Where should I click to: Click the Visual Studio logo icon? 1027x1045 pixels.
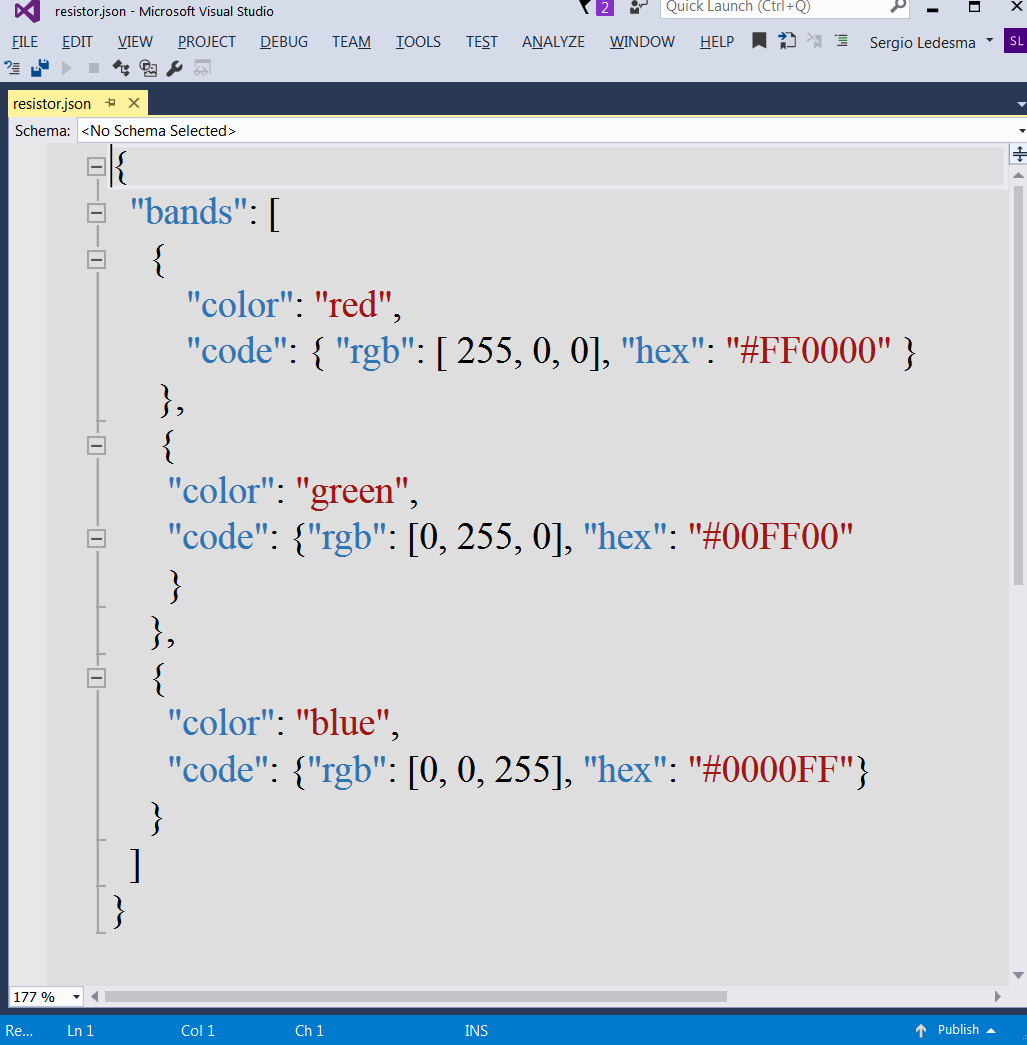pyautogui.click(x=27, y=11)
